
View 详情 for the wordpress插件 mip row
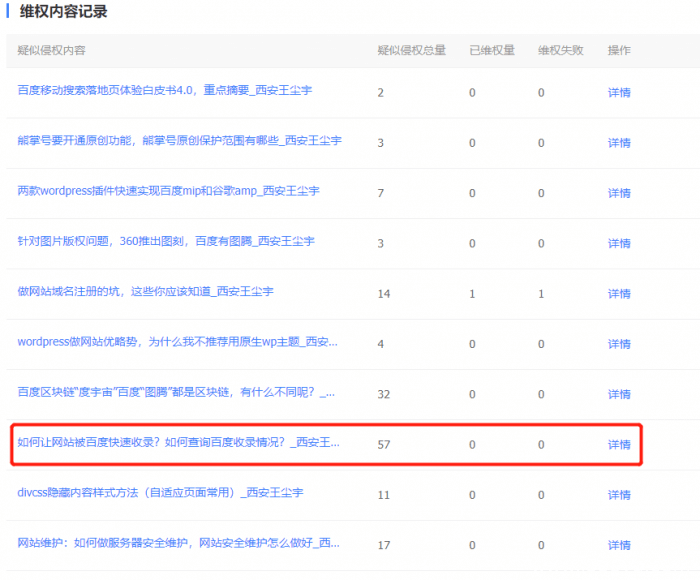coord(619,193)
